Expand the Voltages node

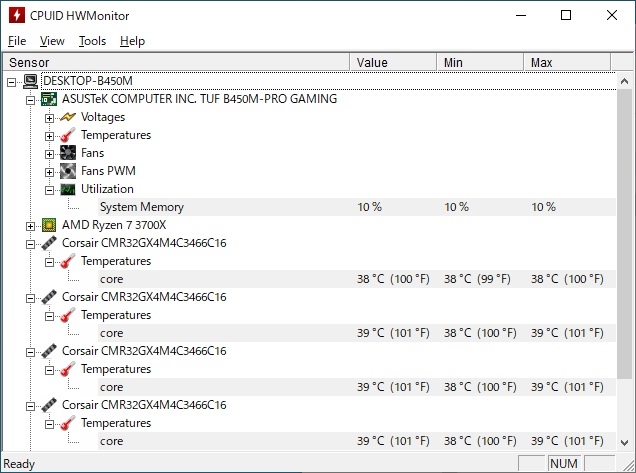point(49,118)
